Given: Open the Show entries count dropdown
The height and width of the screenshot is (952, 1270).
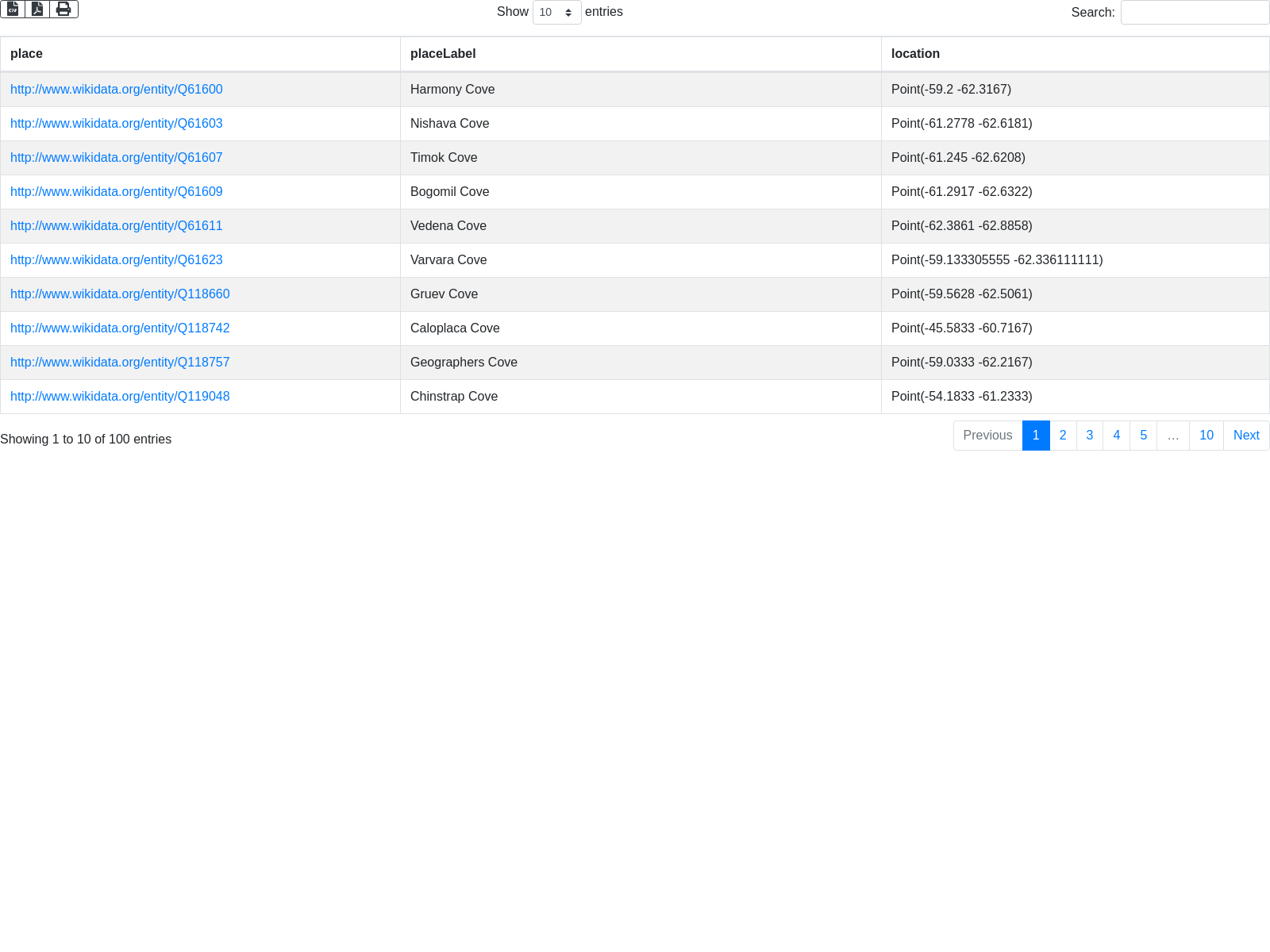Looking at the screenshot, I should 556,12.
